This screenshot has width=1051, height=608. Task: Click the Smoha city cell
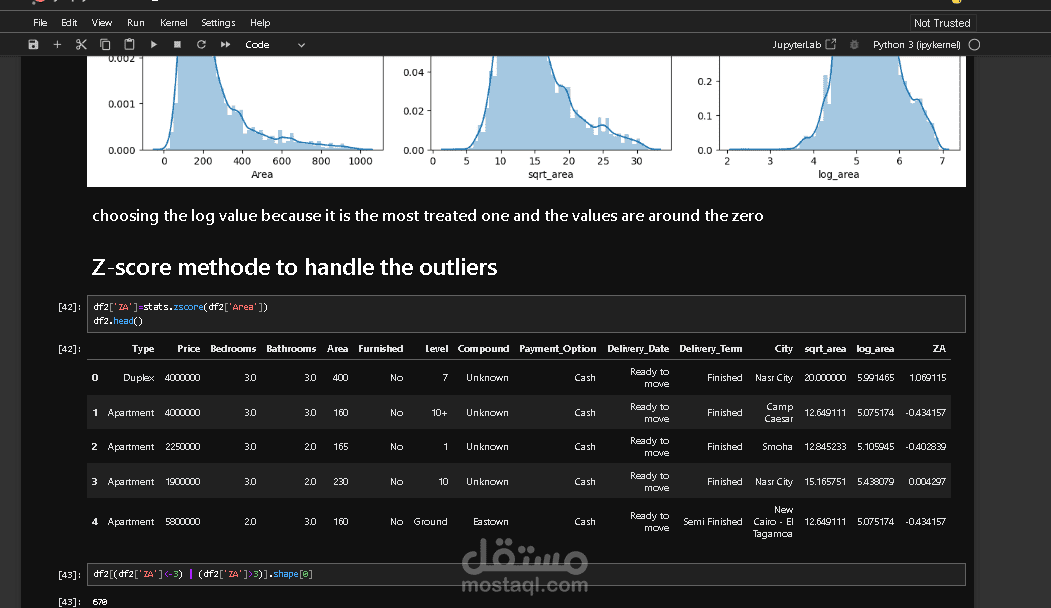tap(778, 447)
